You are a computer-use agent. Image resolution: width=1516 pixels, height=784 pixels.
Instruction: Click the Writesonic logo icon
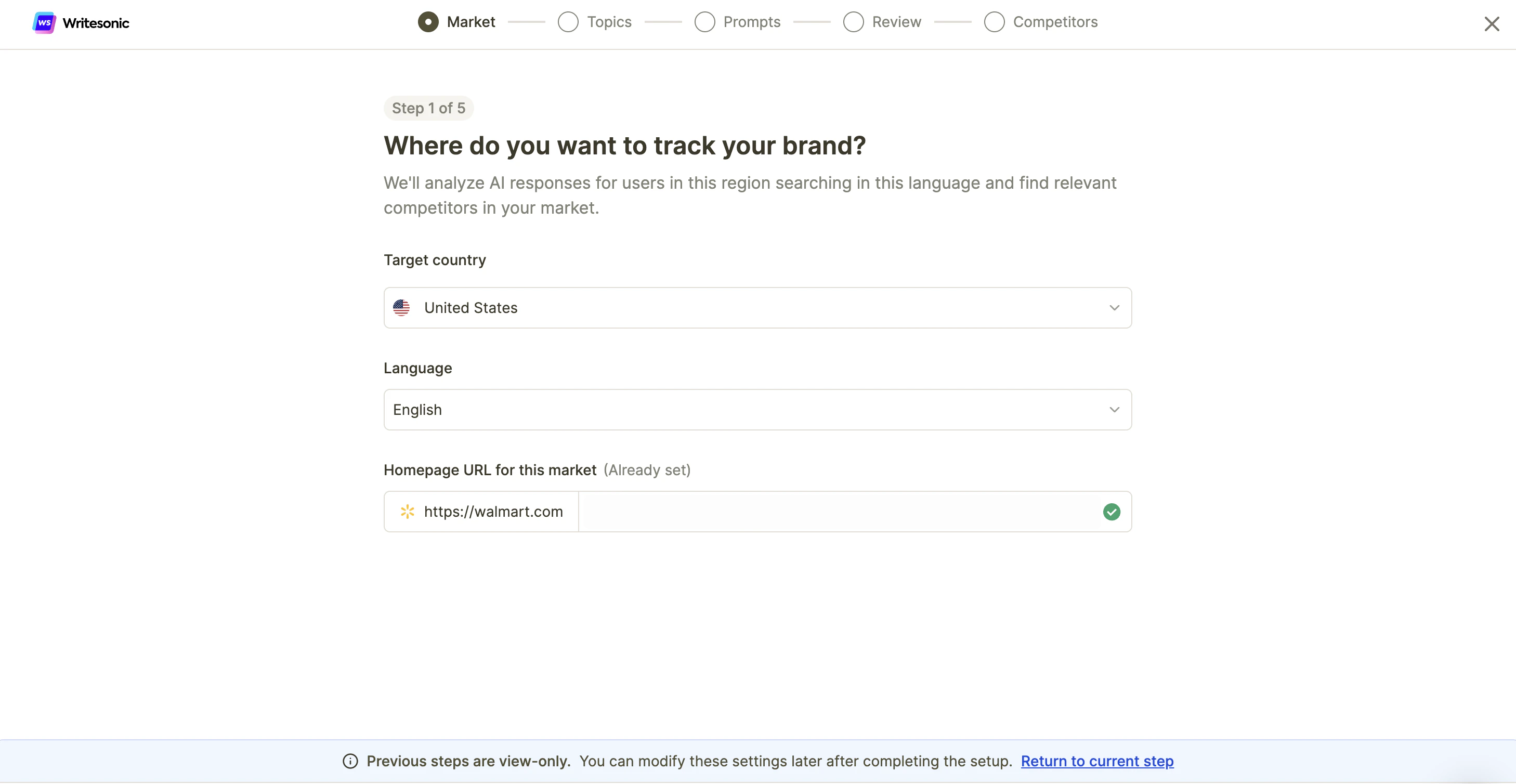(44, 23)
